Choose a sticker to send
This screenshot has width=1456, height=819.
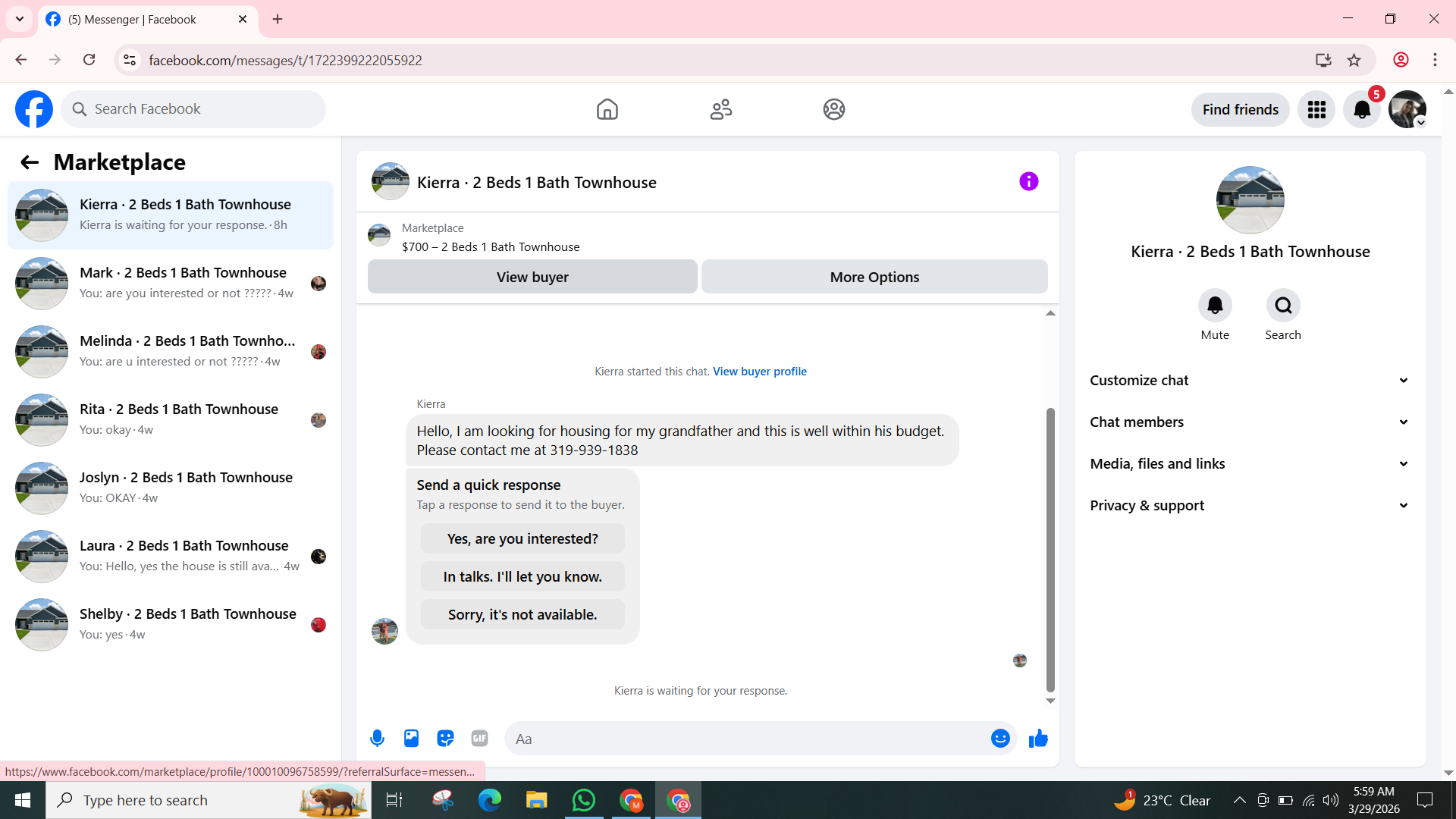click(445, 739)
